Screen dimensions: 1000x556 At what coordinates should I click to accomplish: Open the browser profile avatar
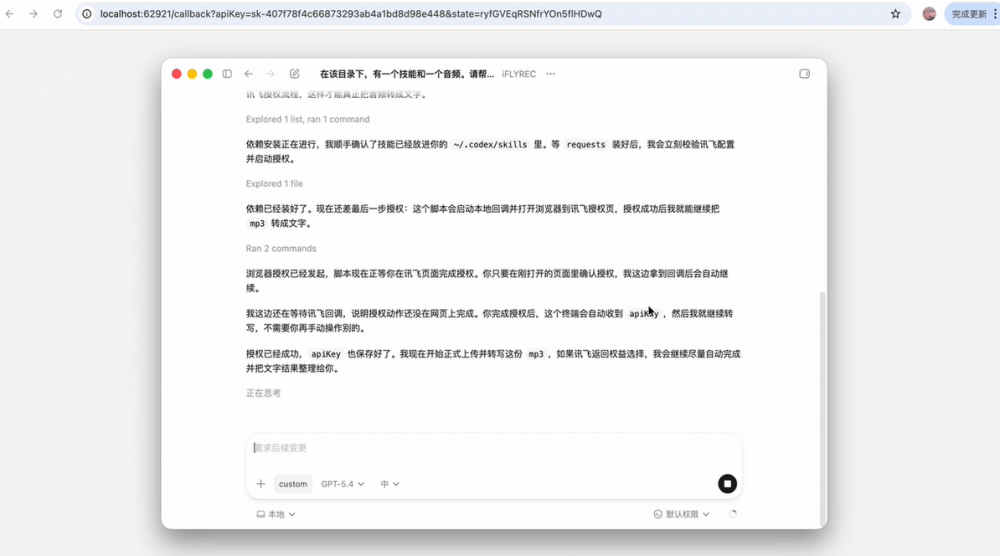(x=929, y=13)
